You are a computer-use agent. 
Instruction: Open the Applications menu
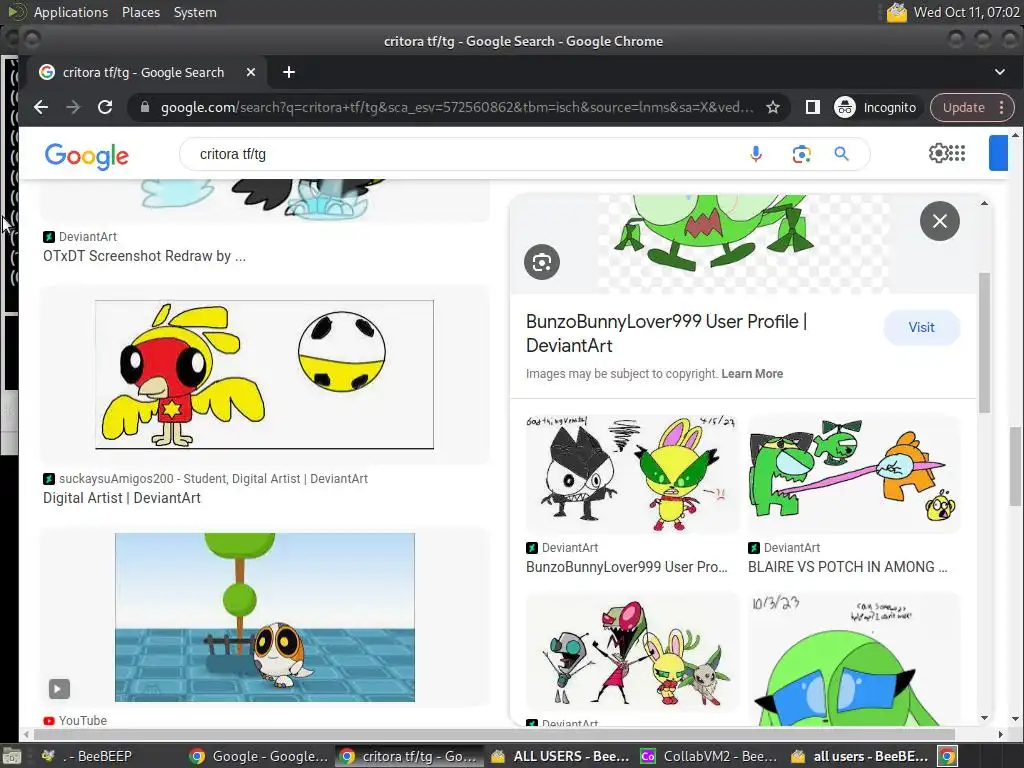pyautogui.click(x=71, y=12)
